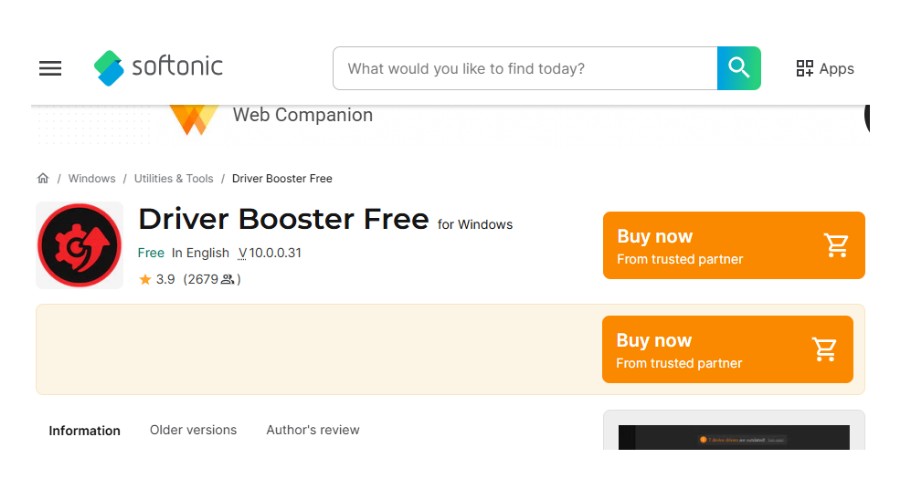This screenshot has height=502, width=910.
Task: Click the Softonic logo
Action: tap(159, 68)
